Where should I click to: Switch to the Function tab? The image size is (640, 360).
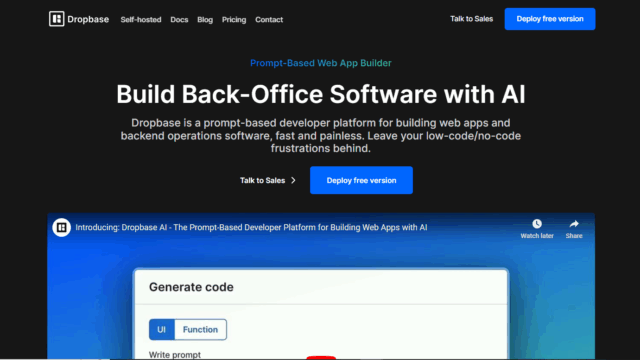click(x=200, y=329)
